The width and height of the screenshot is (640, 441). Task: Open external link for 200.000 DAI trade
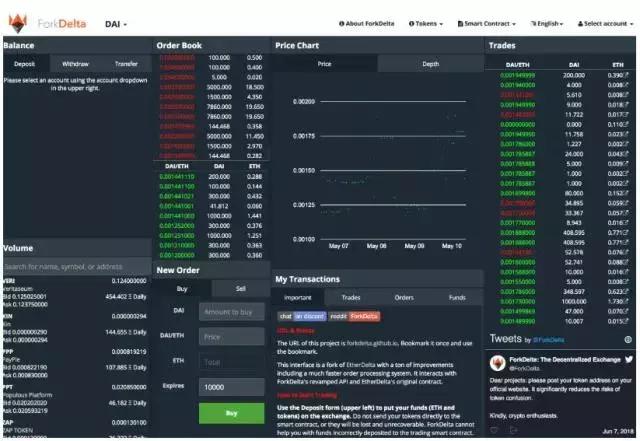click(x=626, y=75)
